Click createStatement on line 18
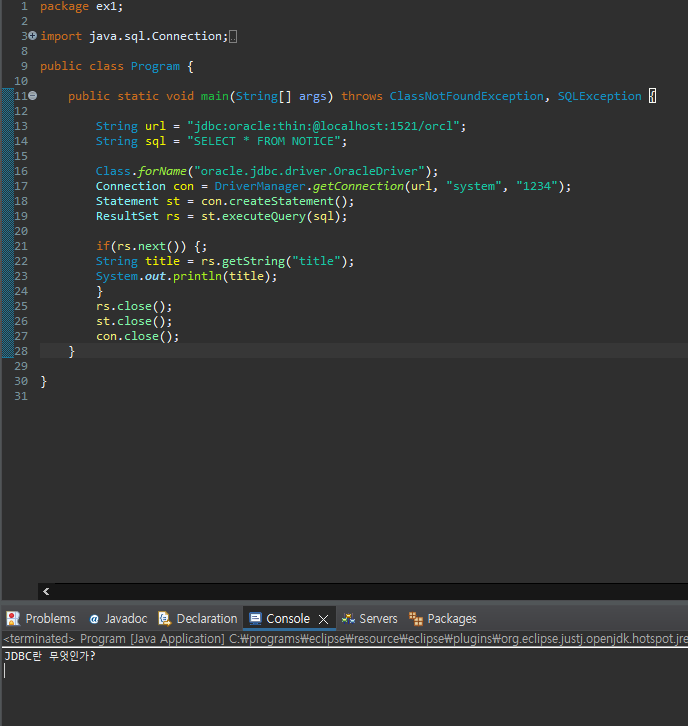The width and height of the screenshot is (688, 726). pos(281,201)
